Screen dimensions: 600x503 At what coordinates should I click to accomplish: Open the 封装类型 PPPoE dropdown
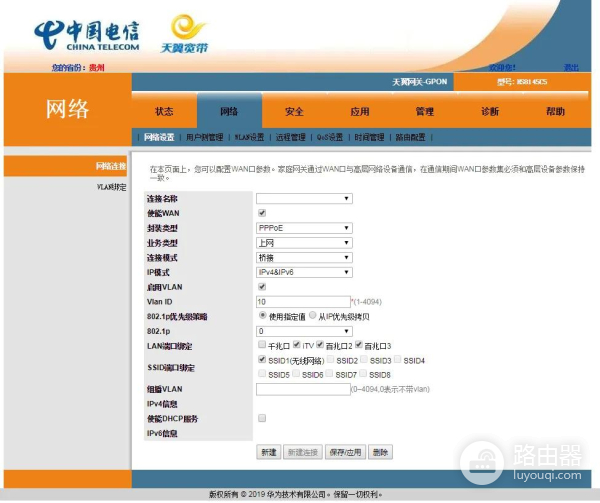coord(304,228)
